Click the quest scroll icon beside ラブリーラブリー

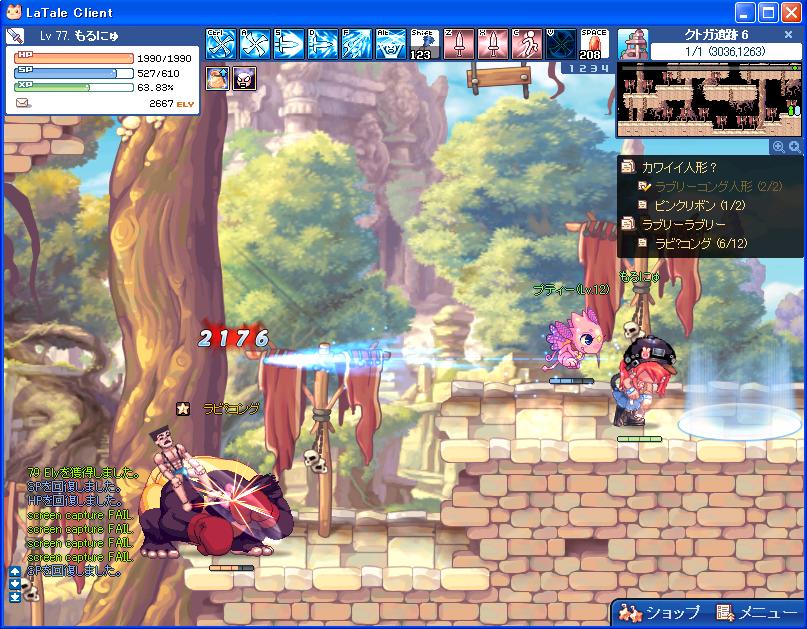click(628, 224)
